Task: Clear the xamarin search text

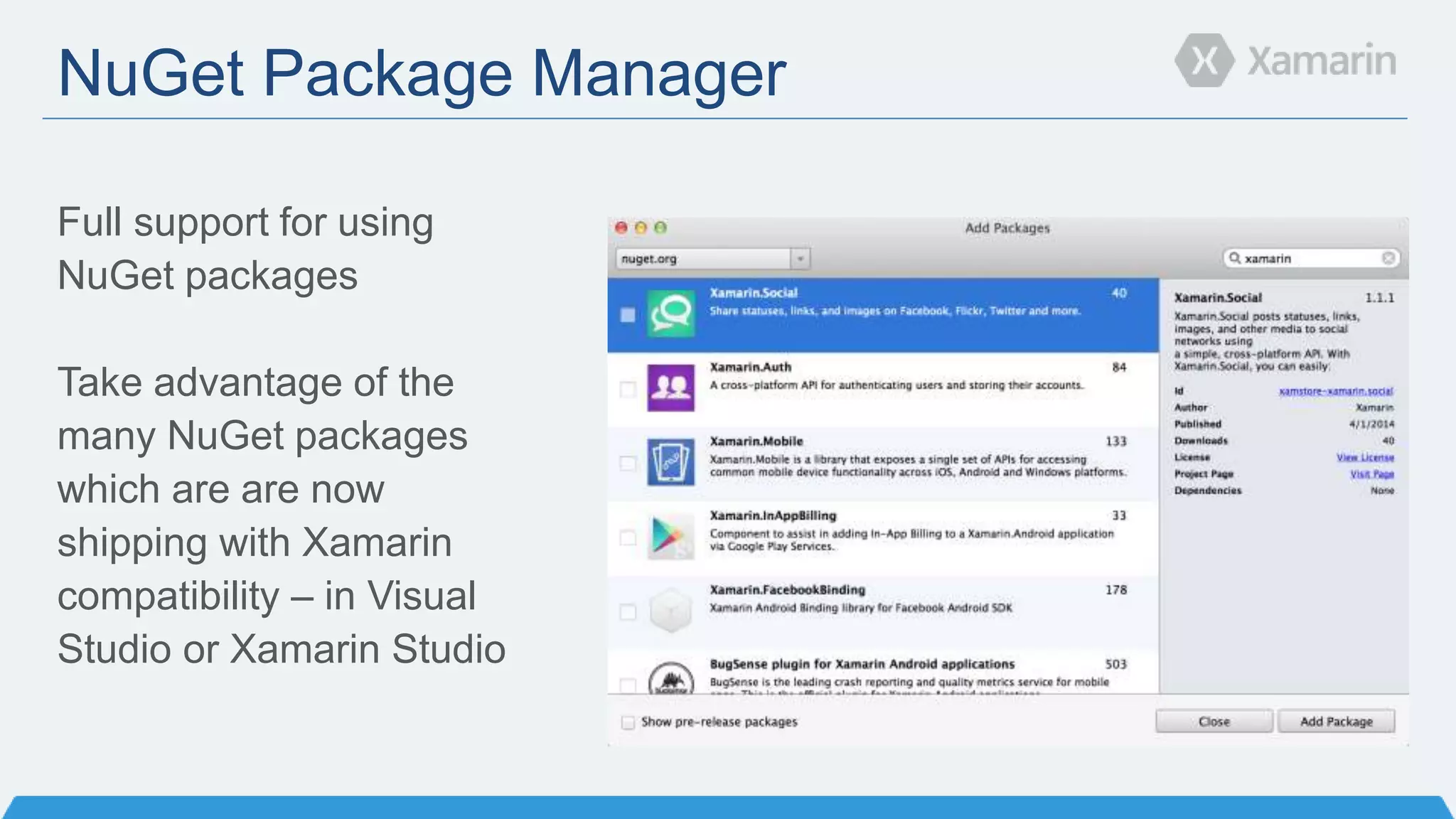Action: tap(1388, 258)
